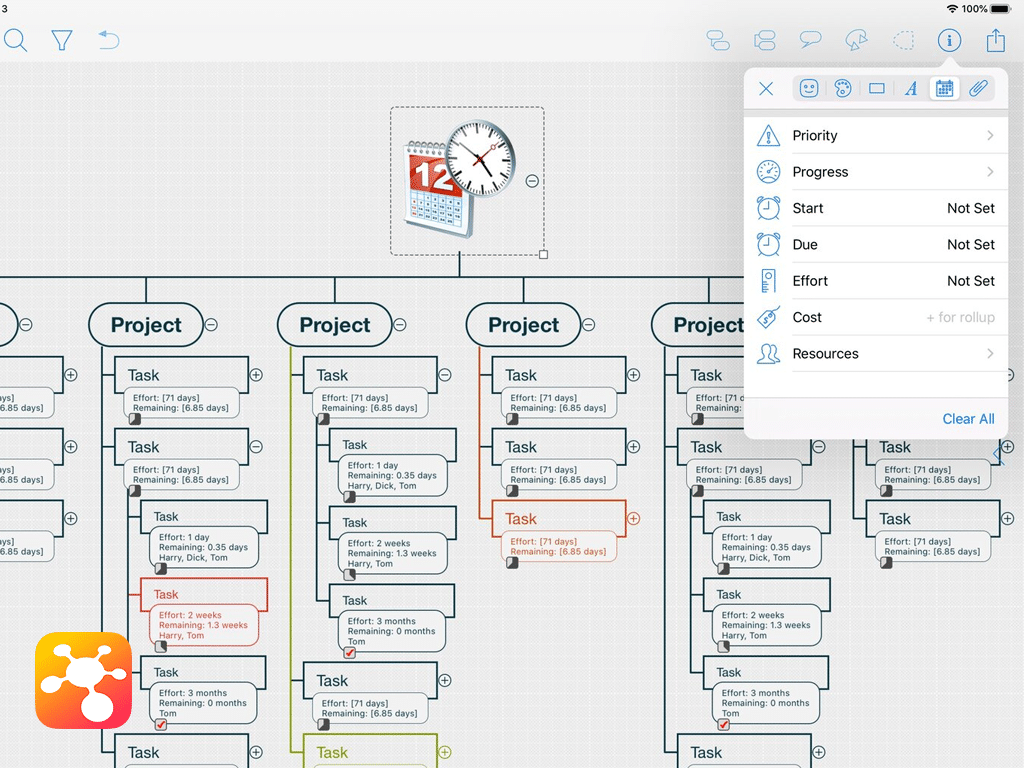The image size is (1024, 768).
Task: Switch to the color palette tab
Action: 843,89
